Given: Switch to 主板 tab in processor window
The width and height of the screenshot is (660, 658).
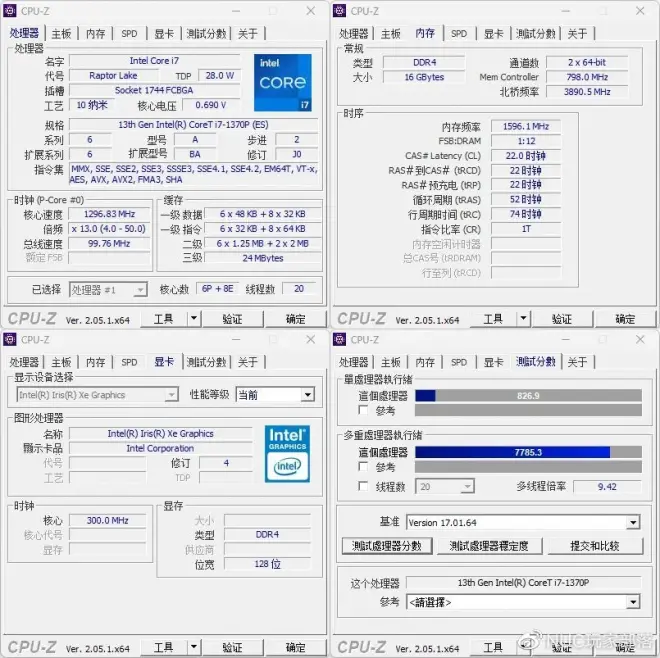Looking at the screenshot, I should [61, 33].
